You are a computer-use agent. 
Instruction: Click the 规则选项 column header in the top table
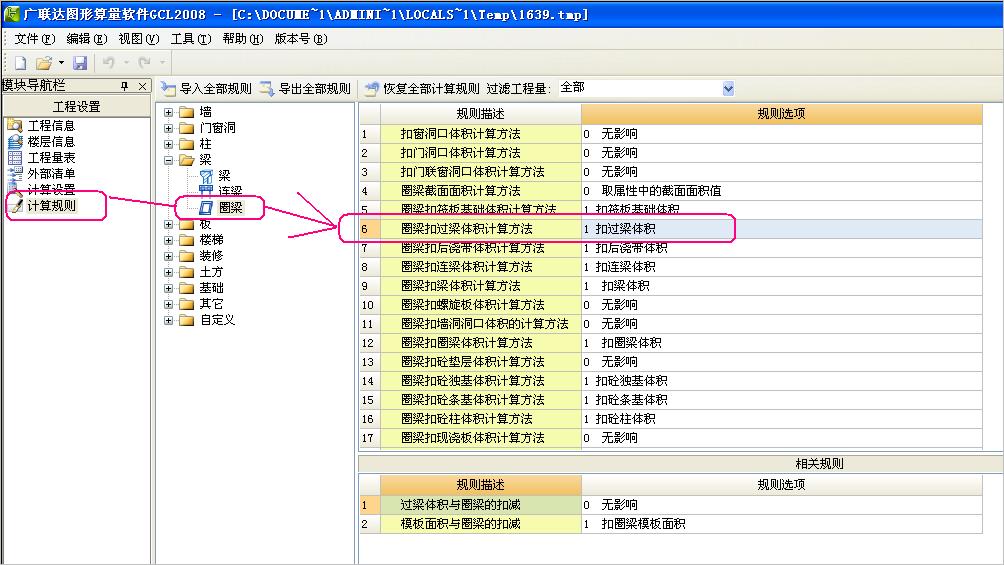(781, 114)
